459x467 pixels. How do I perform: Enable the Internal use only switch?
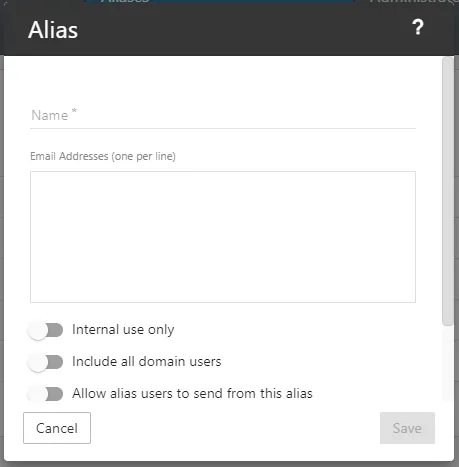coord(45,331)
